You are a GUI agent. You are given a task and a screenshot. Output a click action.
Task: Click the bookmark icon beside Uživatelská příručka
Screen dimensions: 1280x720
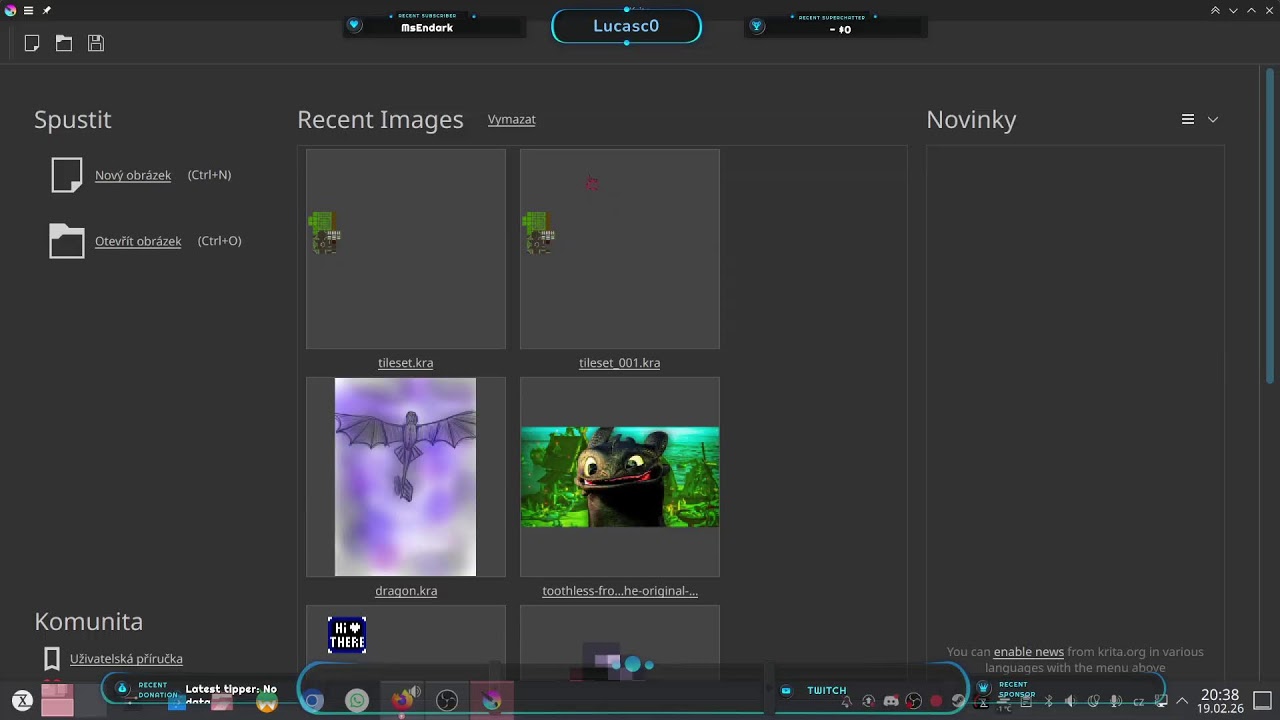52,659
